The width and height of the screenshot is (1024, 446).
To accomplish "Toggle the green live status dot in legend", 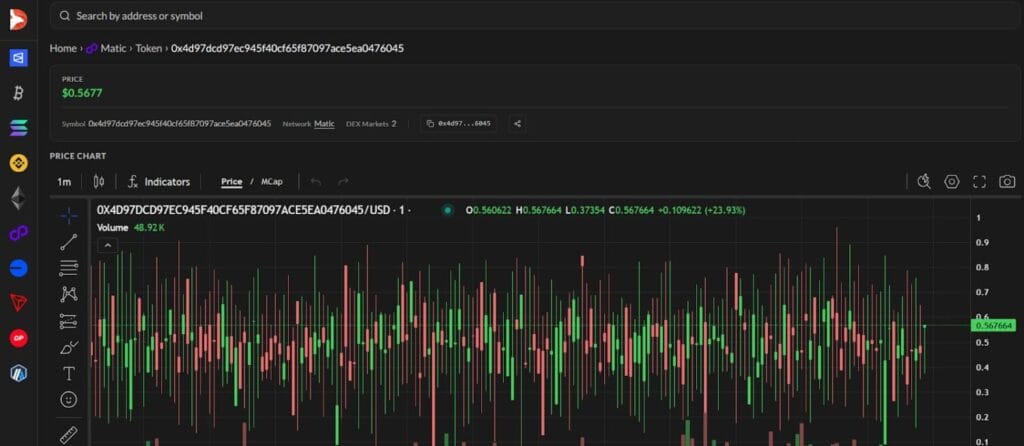I will pos(447,210).
